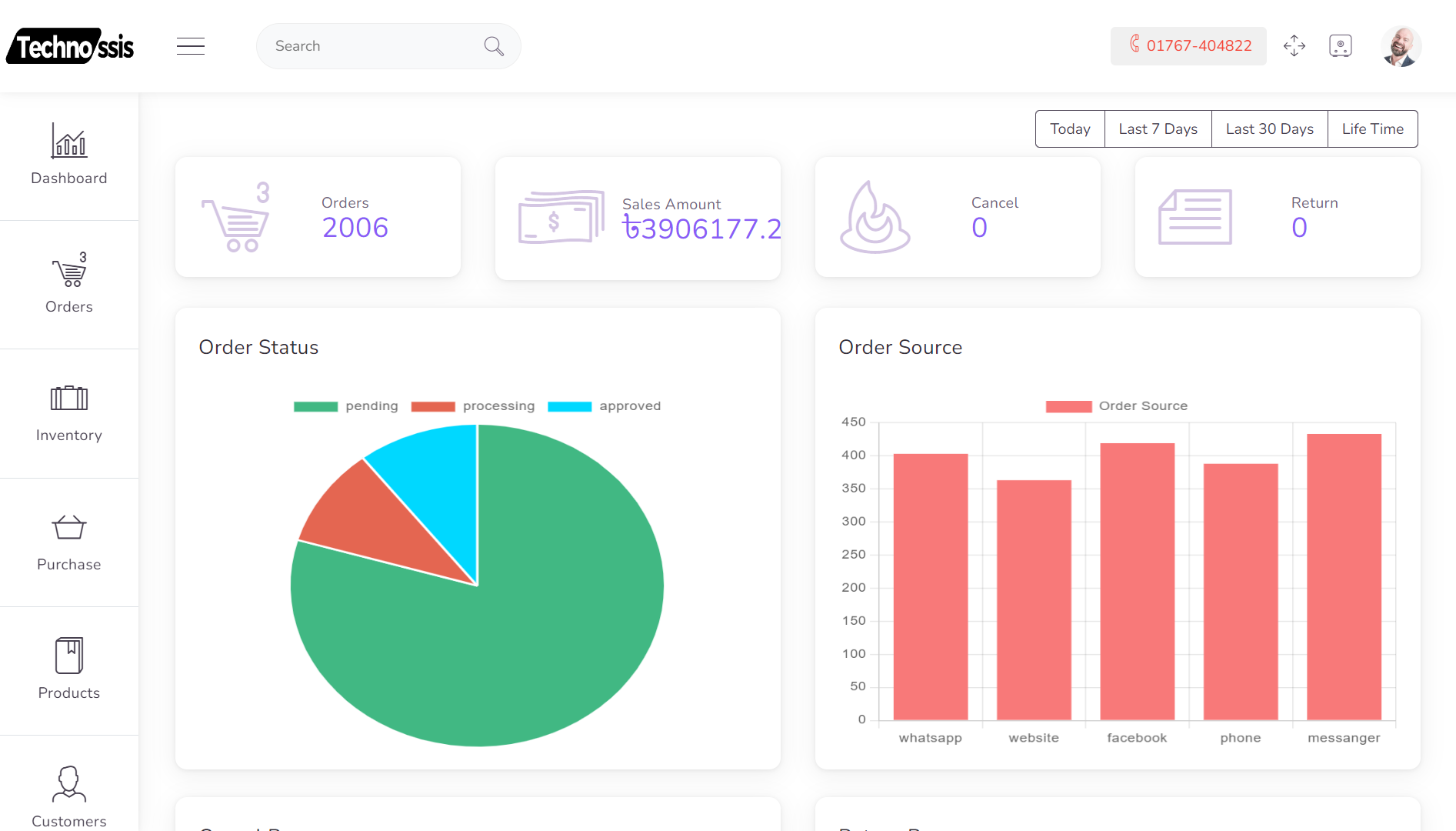Viewport: 1456px width, 831px height.
Task: Click the Order Source card heading
Action: [x=900, y=347]
